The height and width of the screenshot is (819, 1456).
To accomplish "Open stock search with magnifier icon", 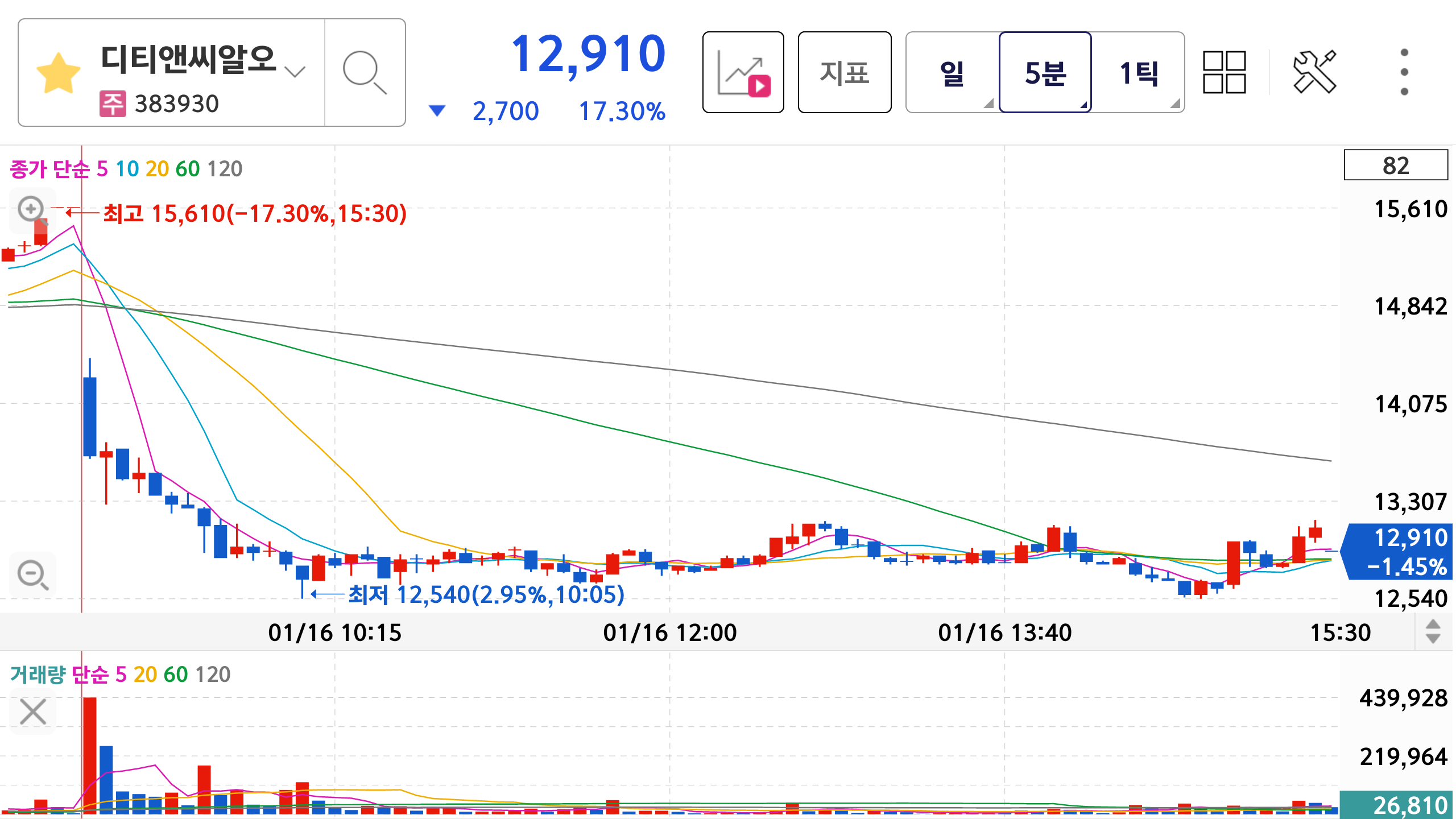I will click(365, 72).
